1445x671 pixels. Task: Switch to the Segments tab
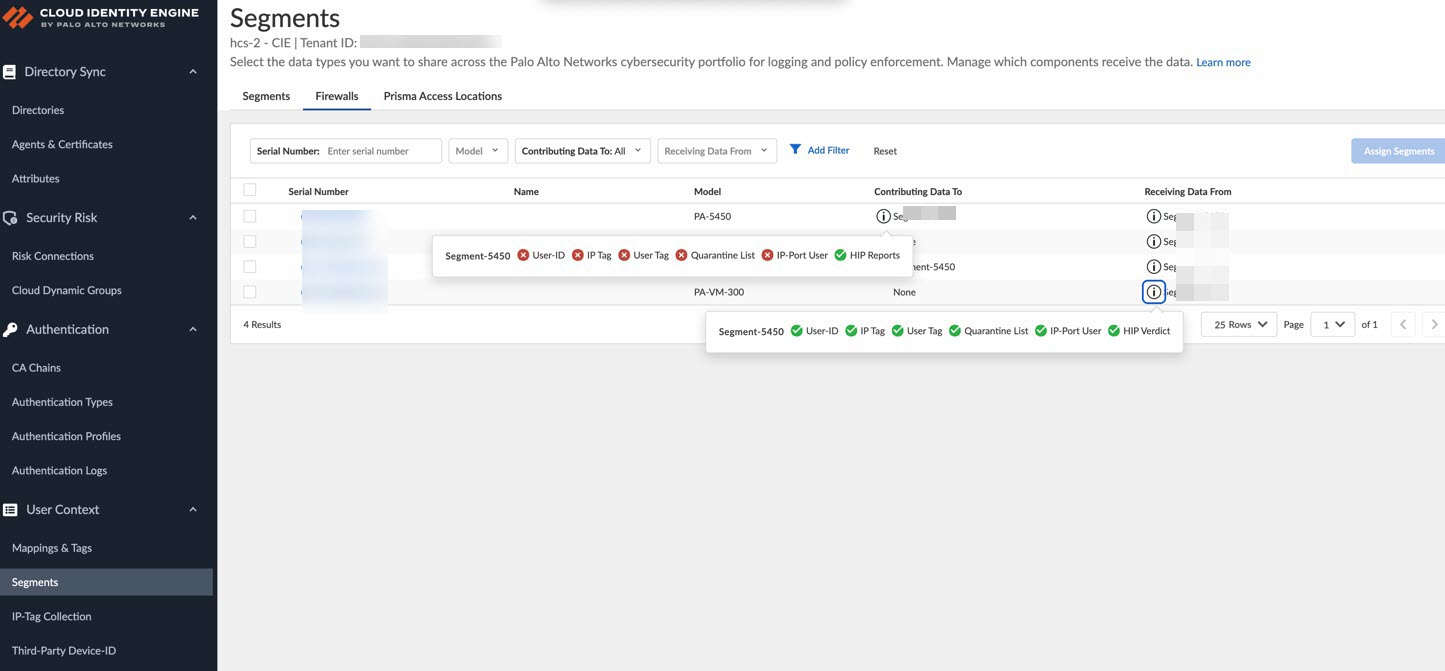(x=266, y=96)
